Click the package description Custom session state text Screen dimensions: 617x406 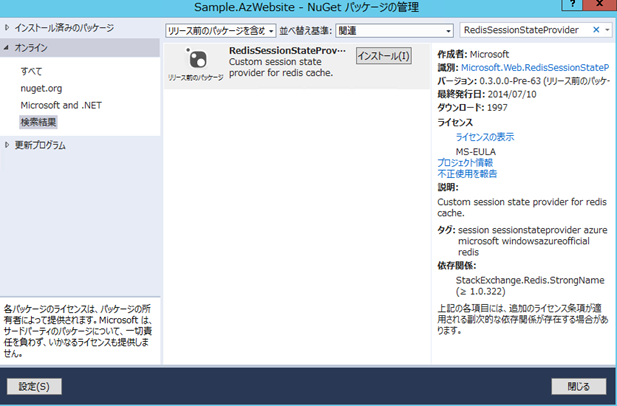pos(281,67)
